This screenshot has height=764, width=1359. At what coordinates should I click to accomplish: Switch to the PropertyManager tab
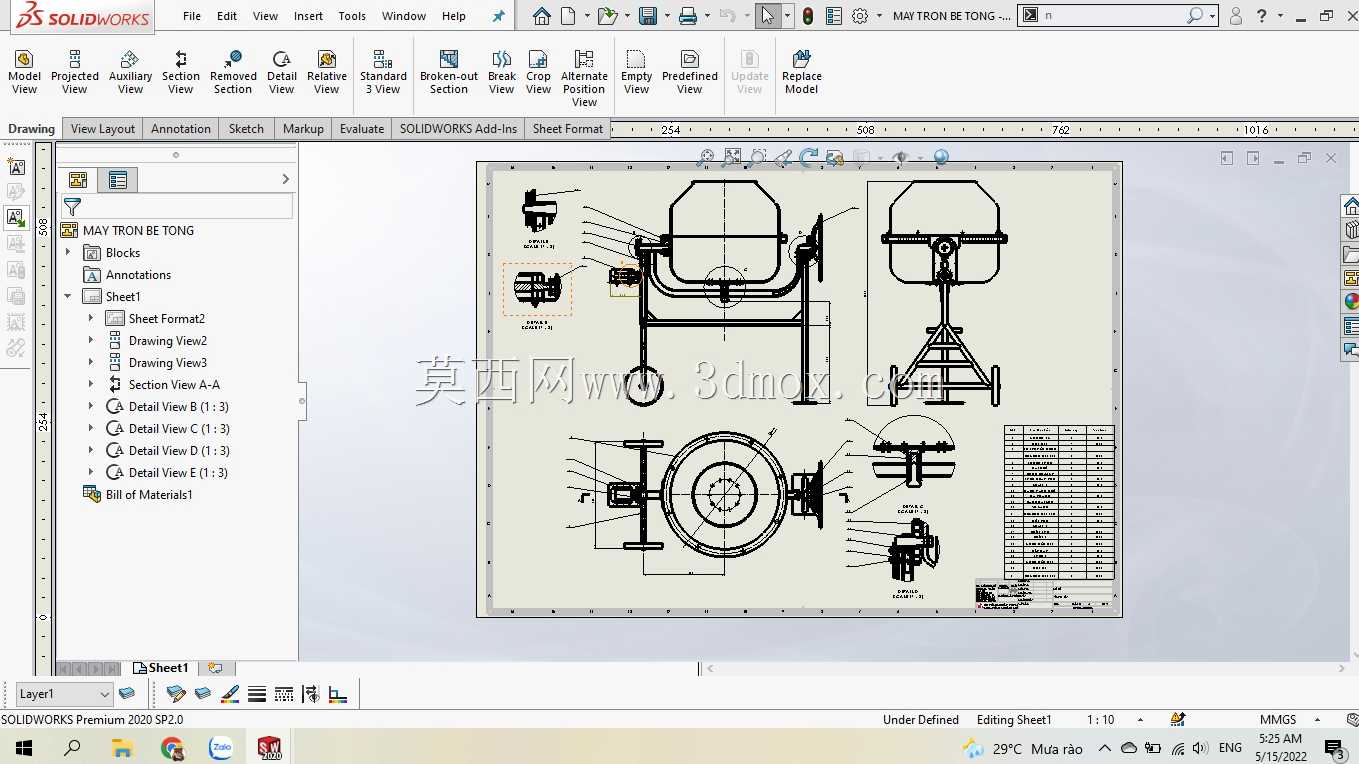[118, 180]
